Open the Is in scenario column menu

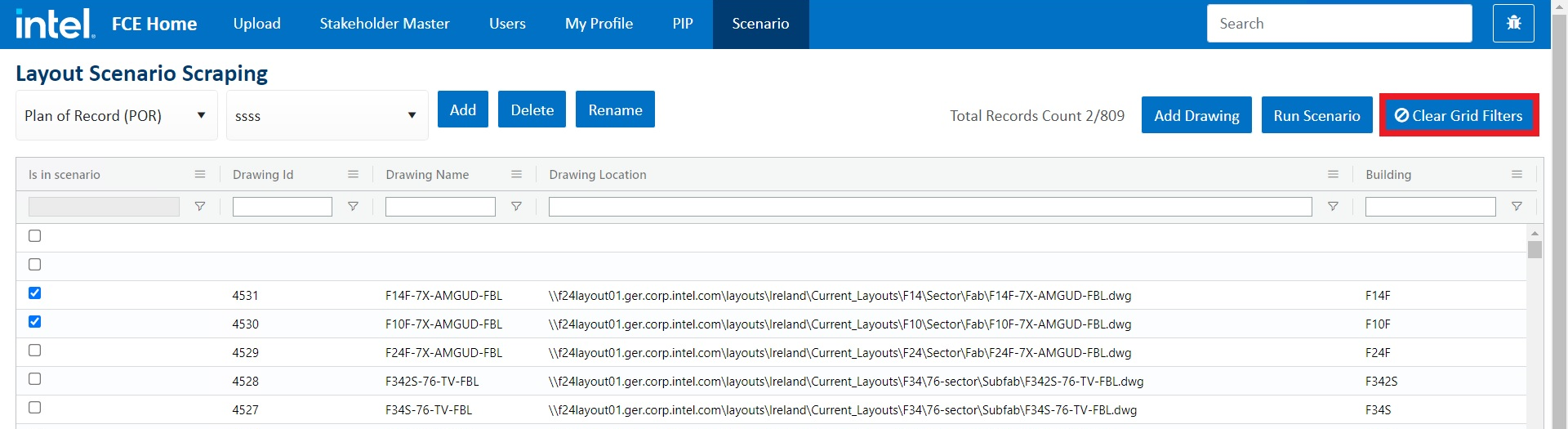[199, 174]
